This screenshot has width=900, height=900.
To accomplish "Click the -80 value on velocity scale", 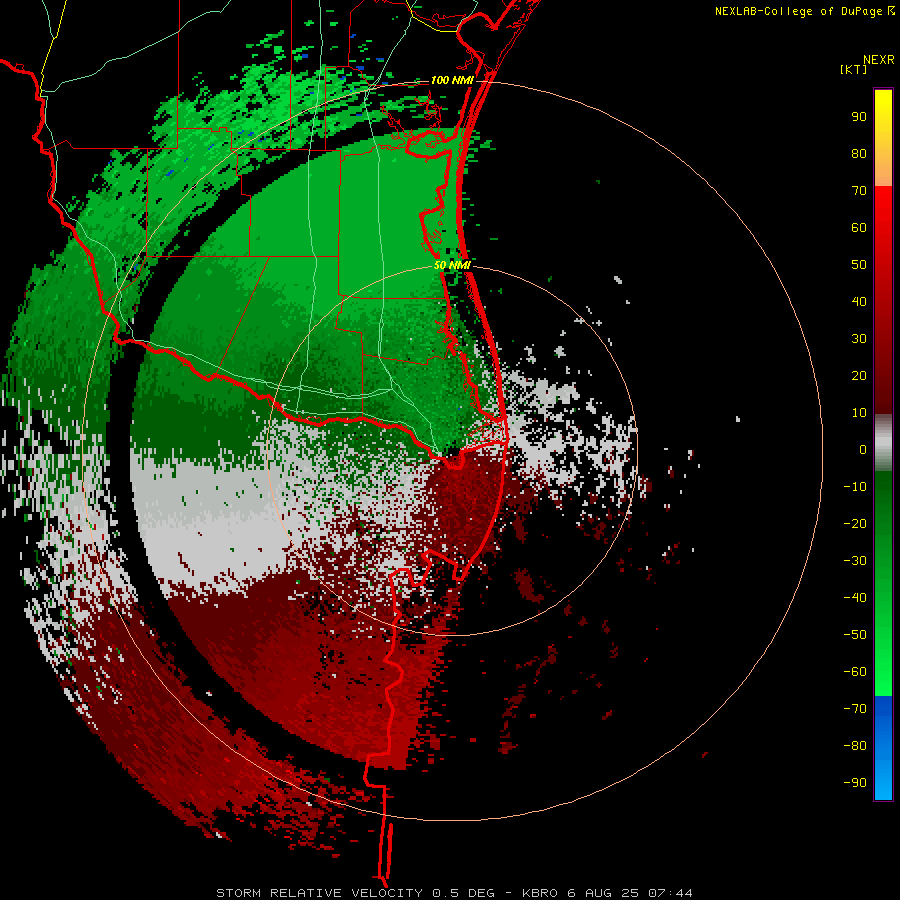I will [855, 746].
